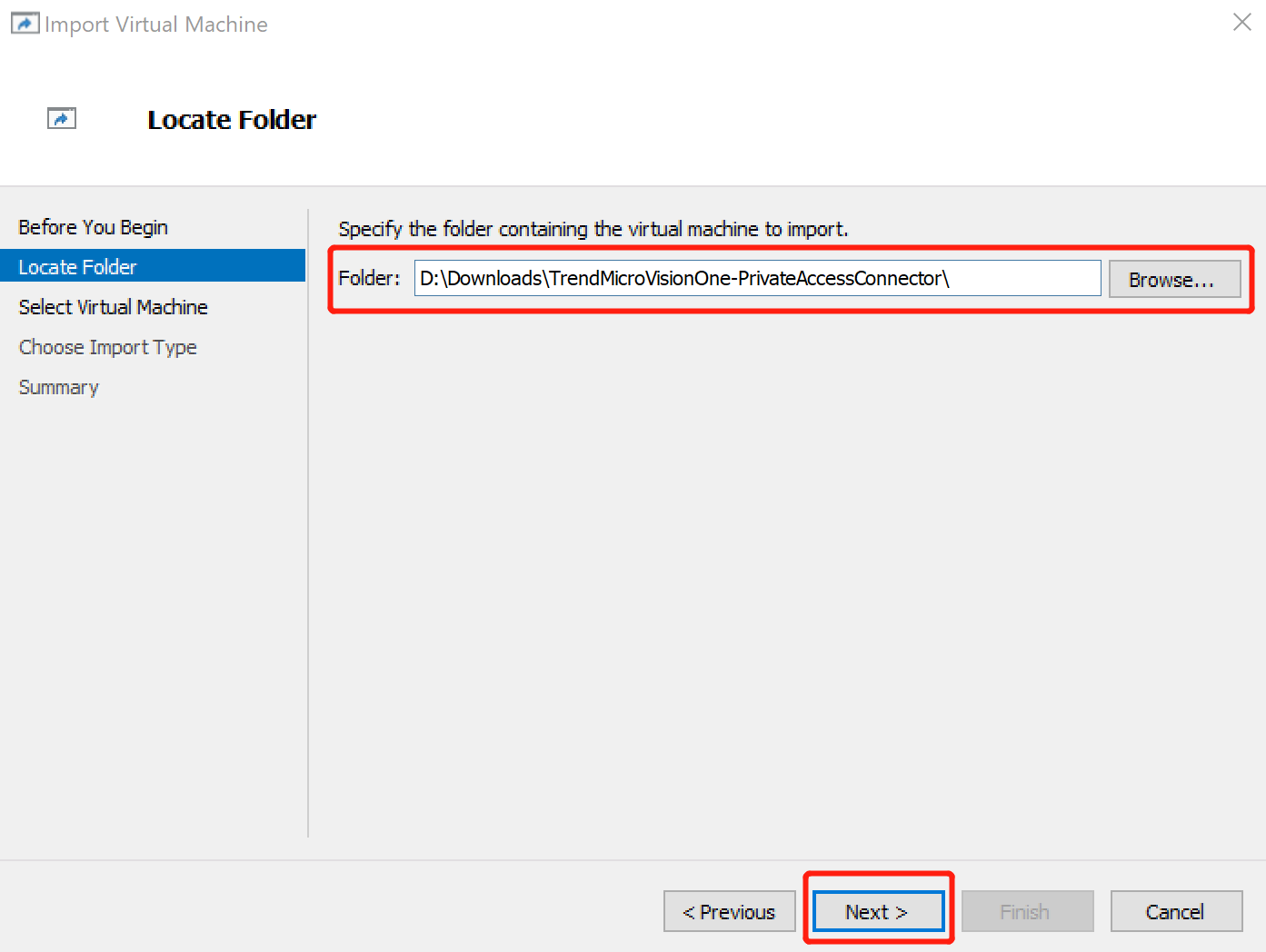1266x952 pixels.
Task: Click the disabled Finish button
Action: [x=1026, y=911]
